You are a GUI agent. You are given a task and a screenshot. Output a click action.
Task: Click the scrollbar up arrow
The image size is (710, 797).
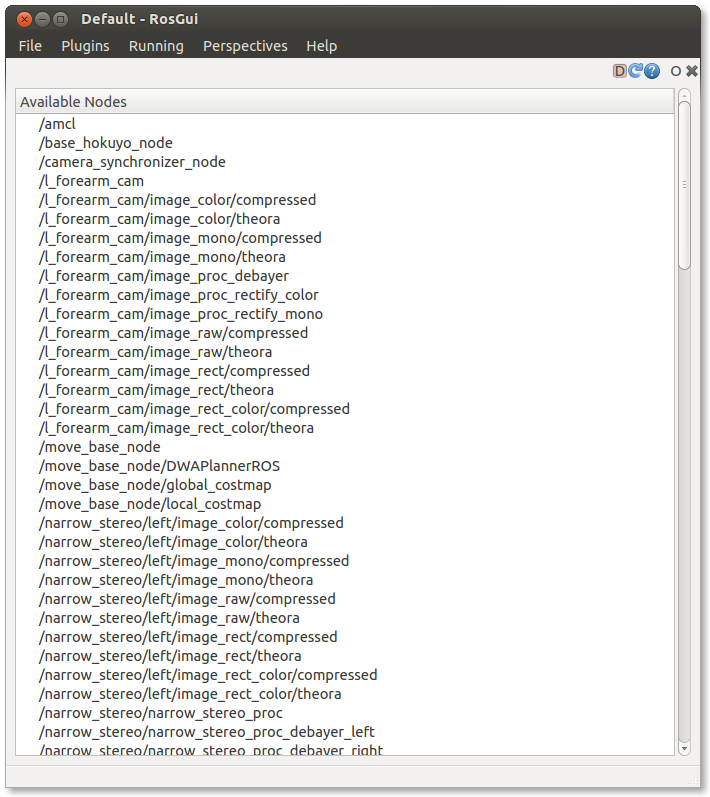684,96
